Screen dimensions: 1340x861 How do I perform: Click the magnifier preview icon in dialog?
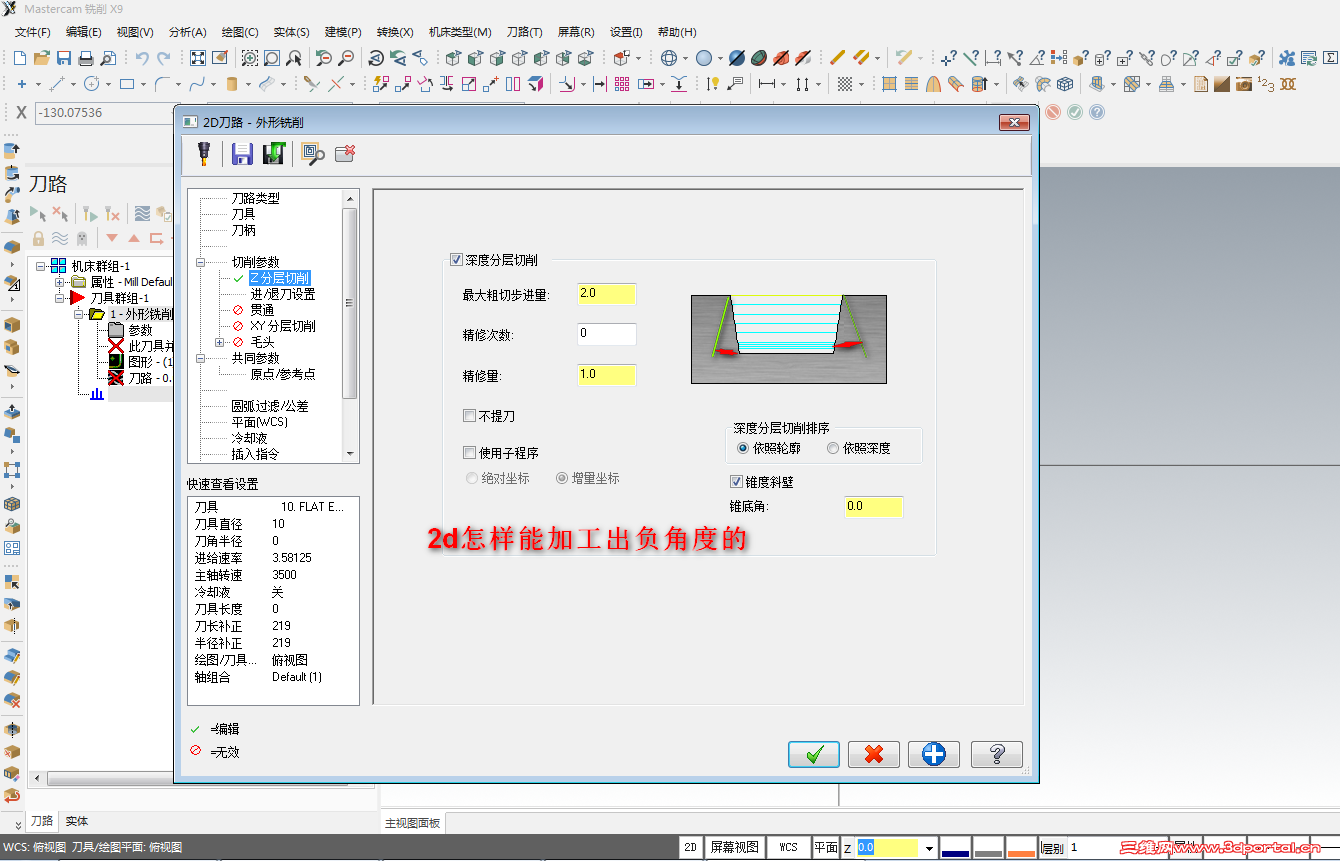click(313, 153)
